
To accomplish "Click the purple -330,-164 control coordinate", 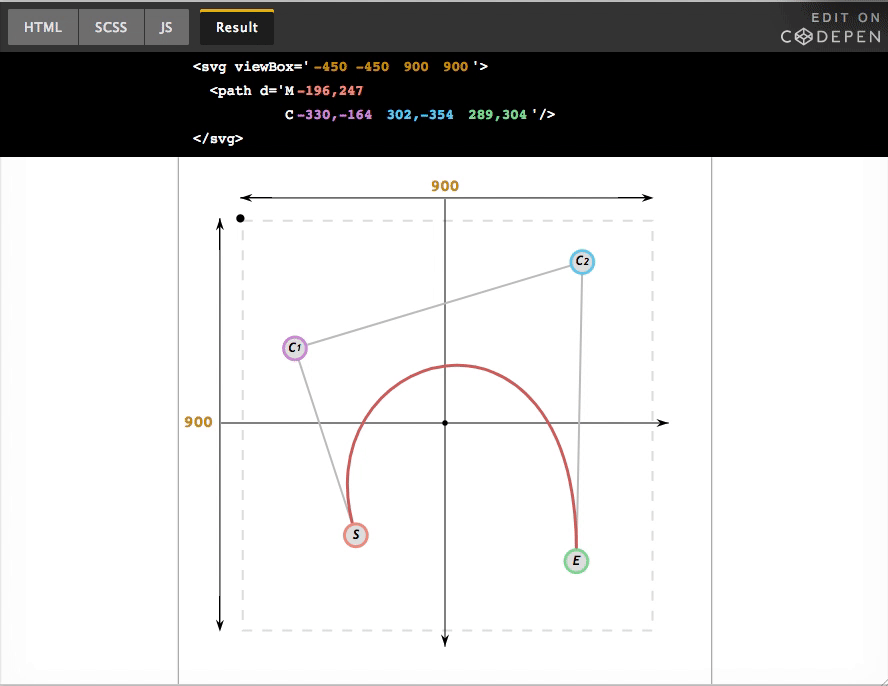I will pyautogui.click(x=335, y=114).
